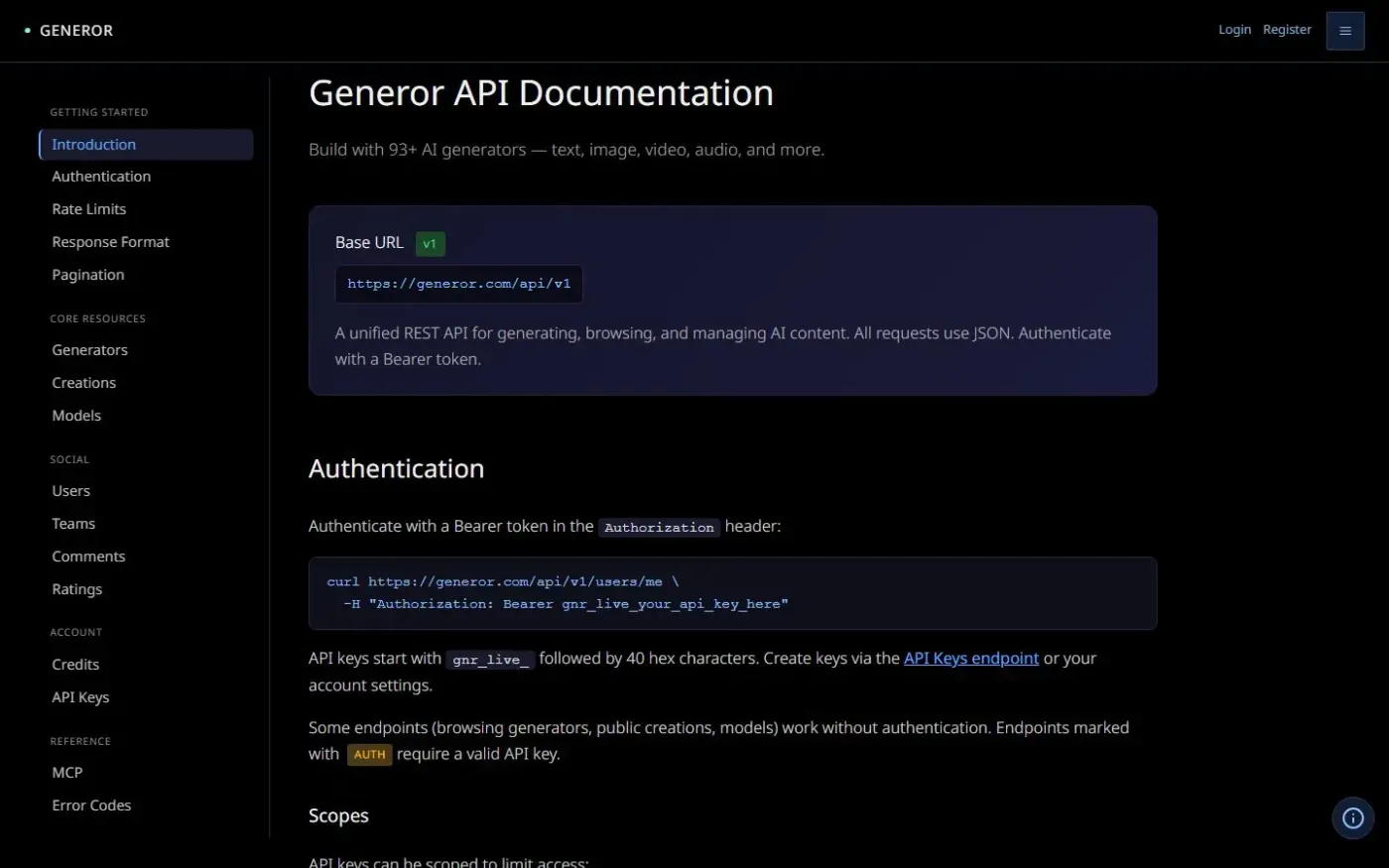The height and width of the screenshot is (868, 1389).
Task: Click the Login link
Action: pyautogui.click(x=1234, y=30)
